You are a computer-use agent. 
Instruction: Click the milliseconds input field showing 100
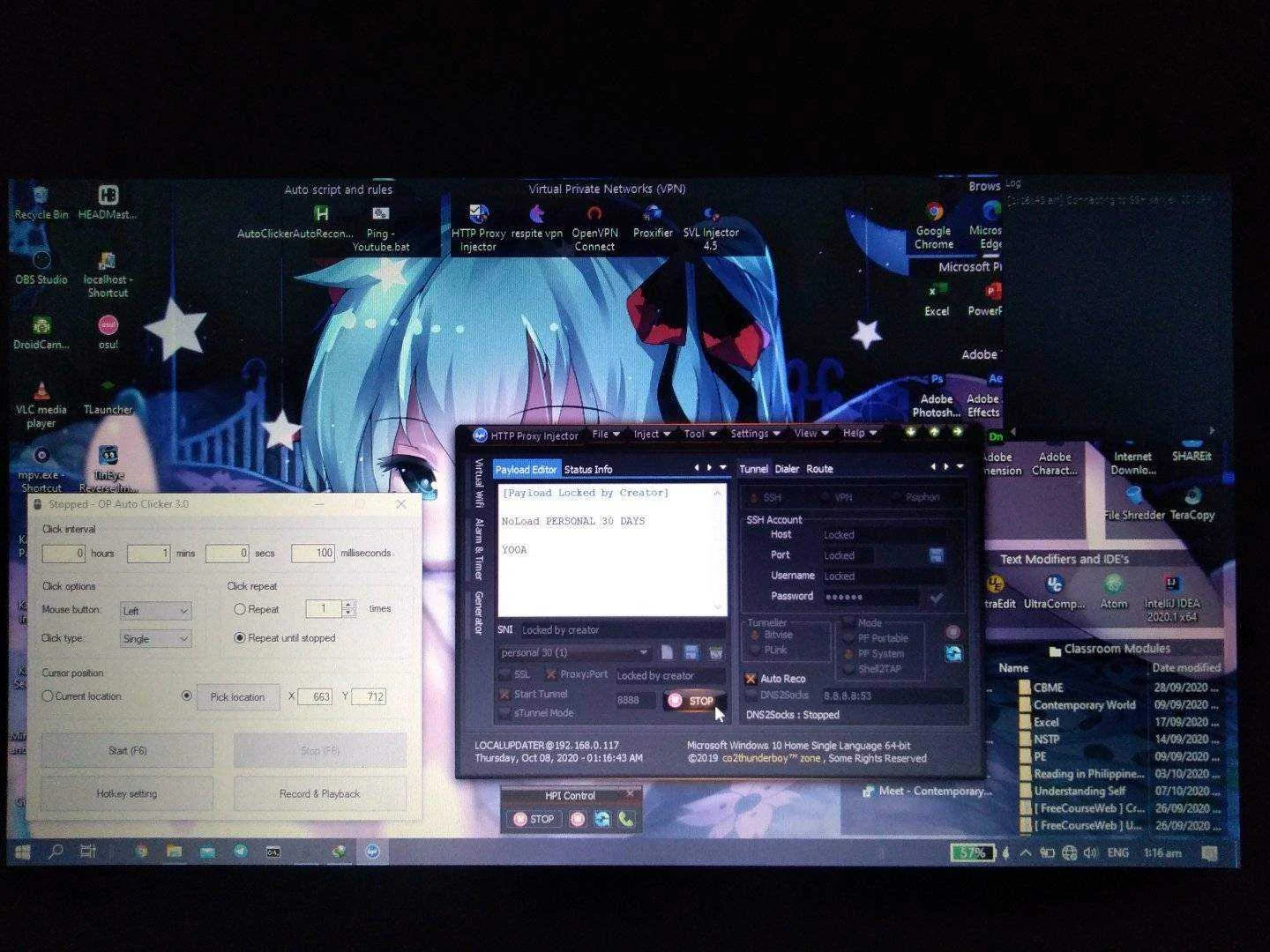313,554
